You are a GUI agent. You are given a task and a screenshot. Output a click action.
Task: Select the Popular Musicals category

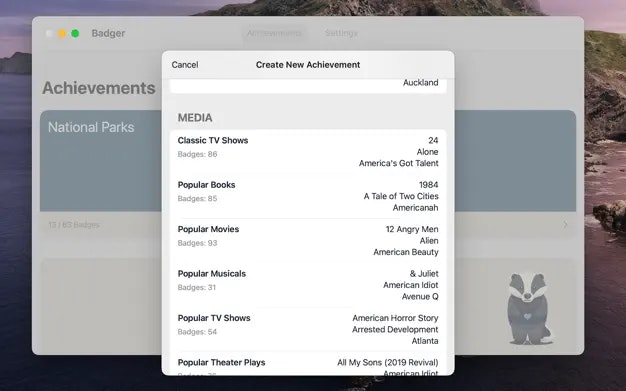point(308,285)
